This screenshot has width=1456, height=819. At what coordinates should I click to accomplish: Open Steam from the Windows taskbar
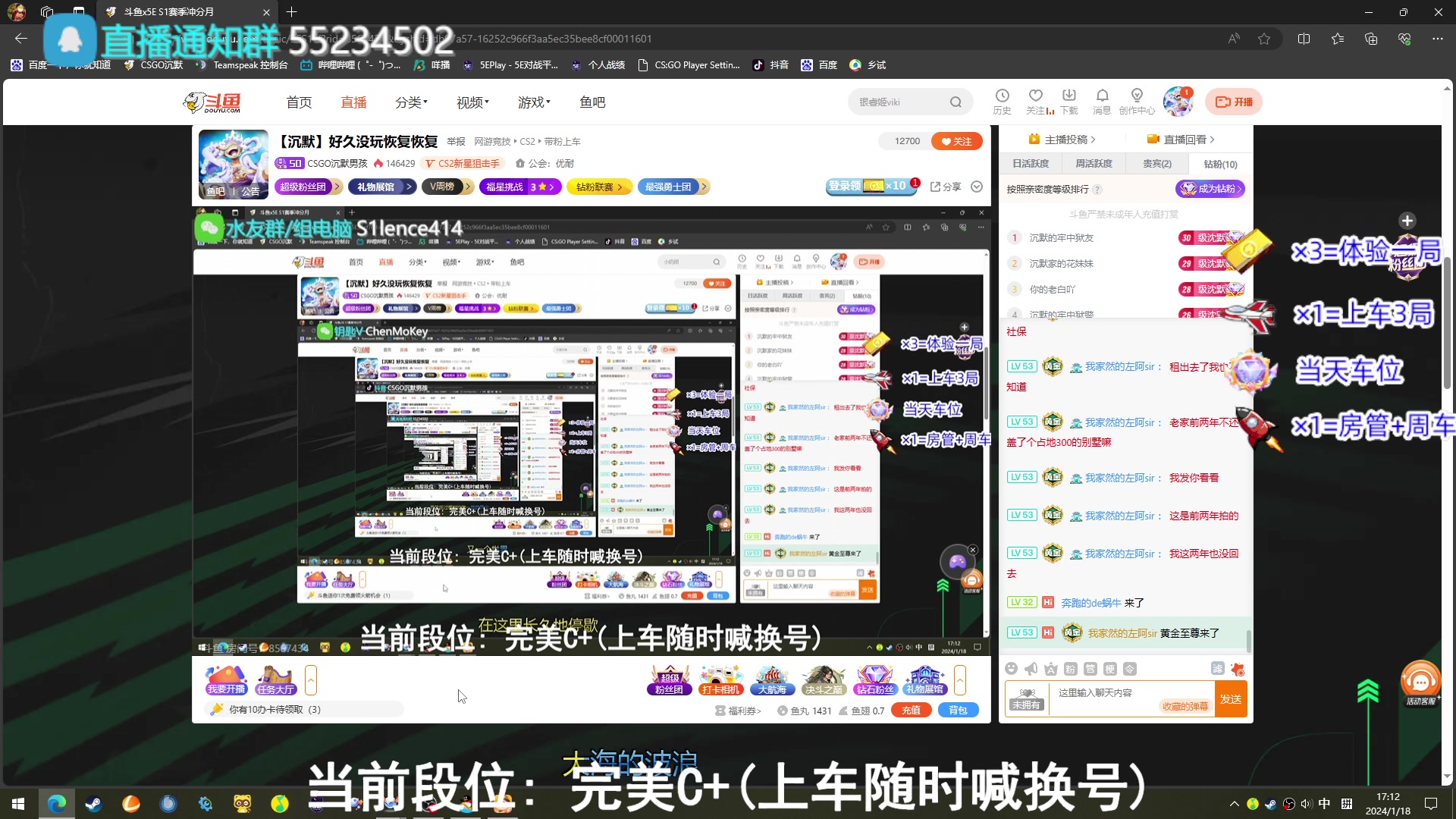point(93,803)
